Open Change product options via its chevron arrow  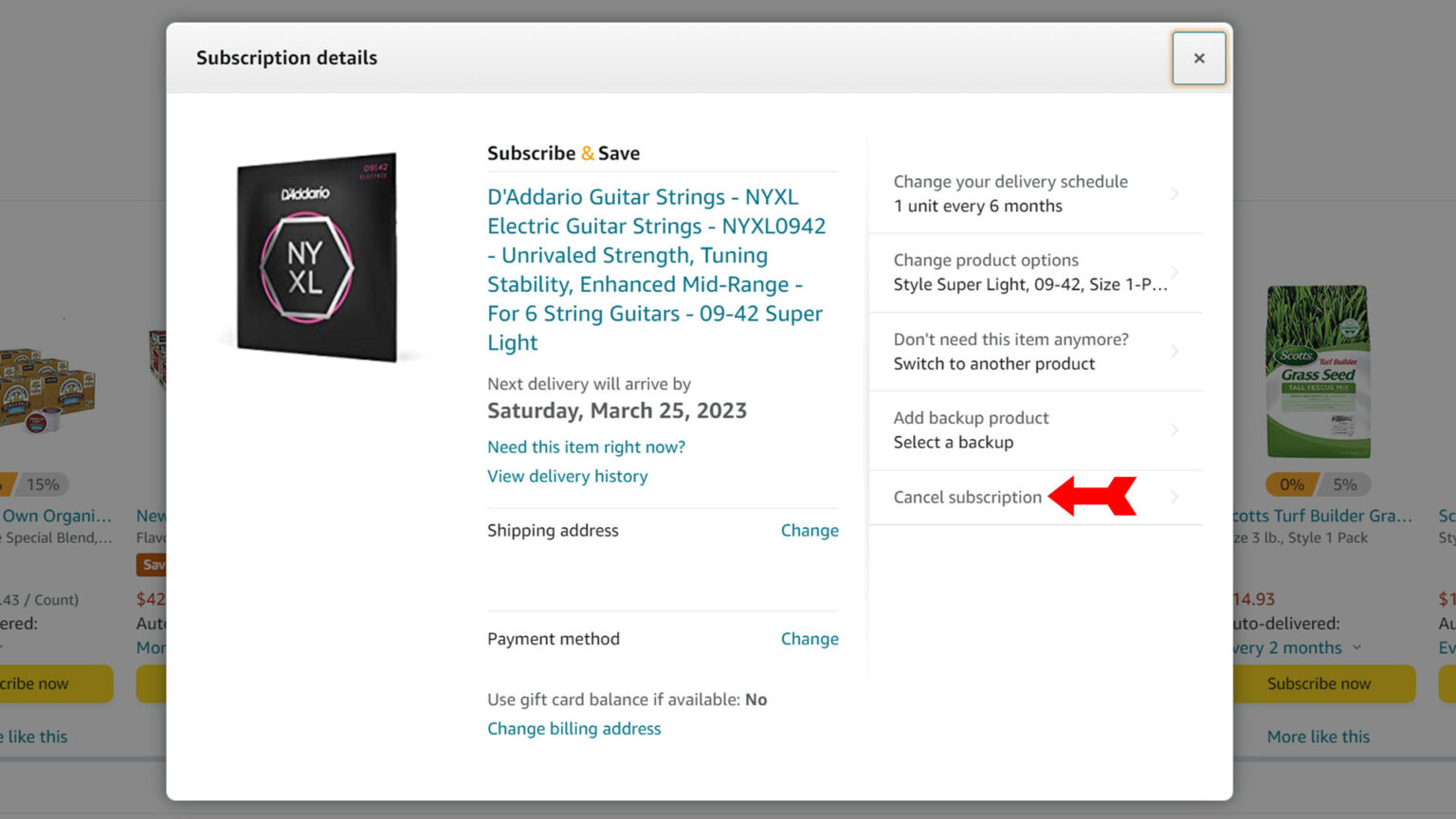click(x=1174, y=271)
